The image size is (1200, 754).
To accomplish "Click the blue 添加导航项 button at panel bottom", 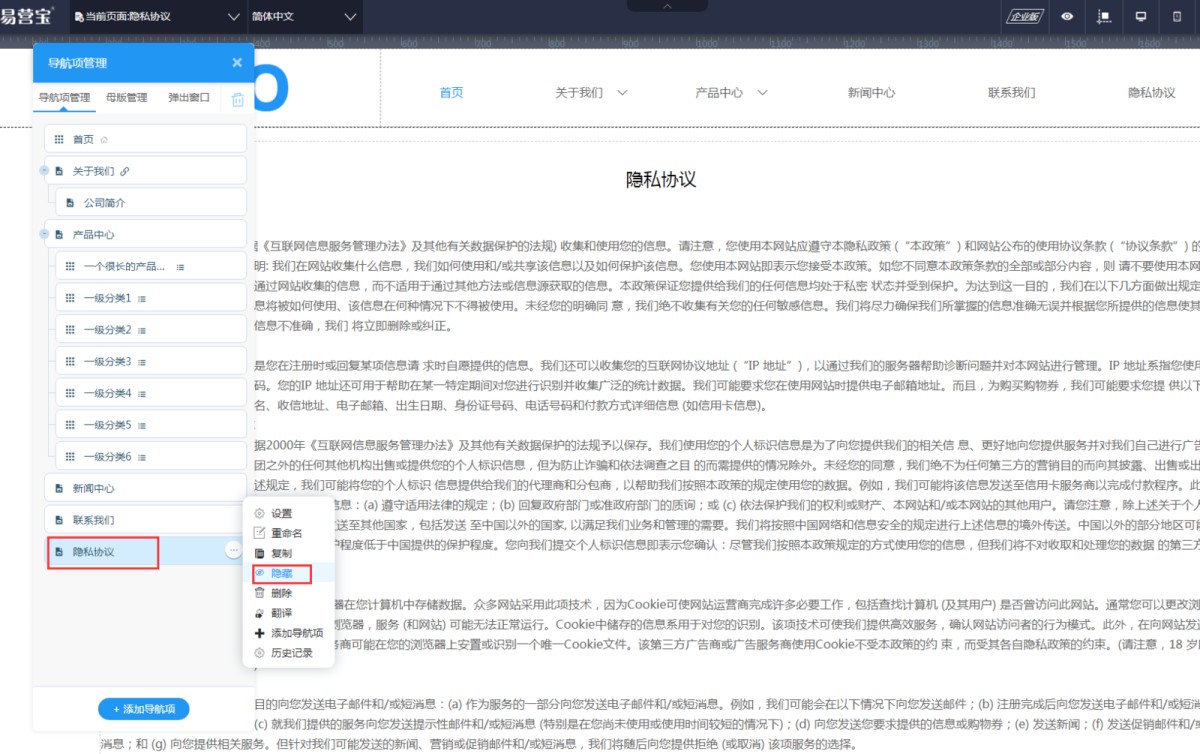I will pyautogui.click(x=144, y=709).
